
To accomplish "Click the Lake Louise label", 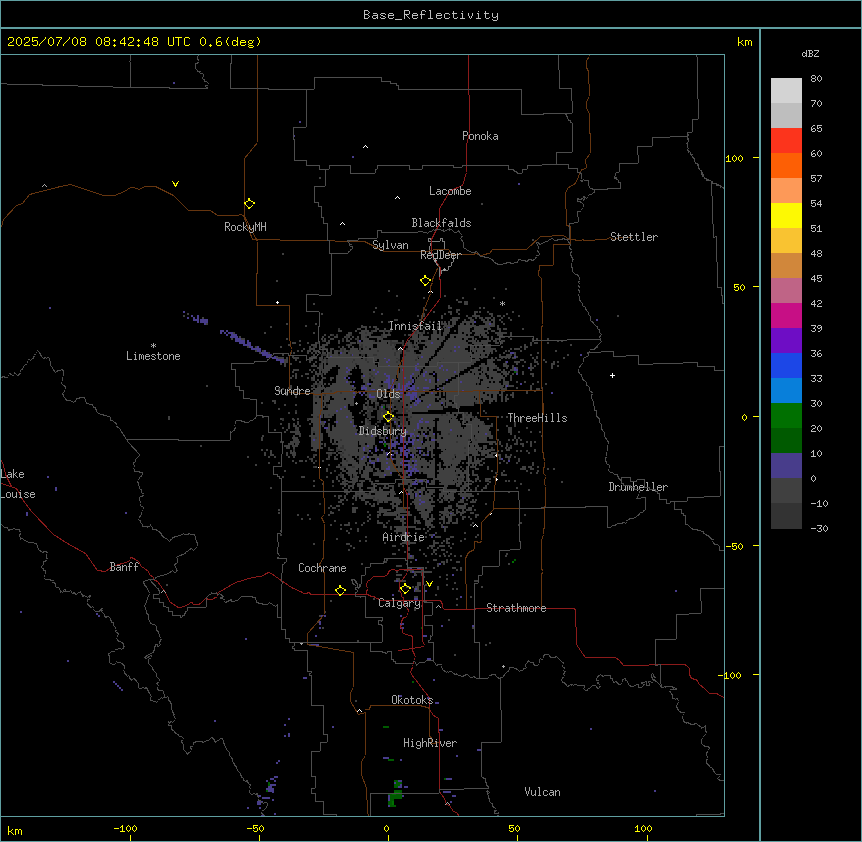I will (x=18, y=484).
